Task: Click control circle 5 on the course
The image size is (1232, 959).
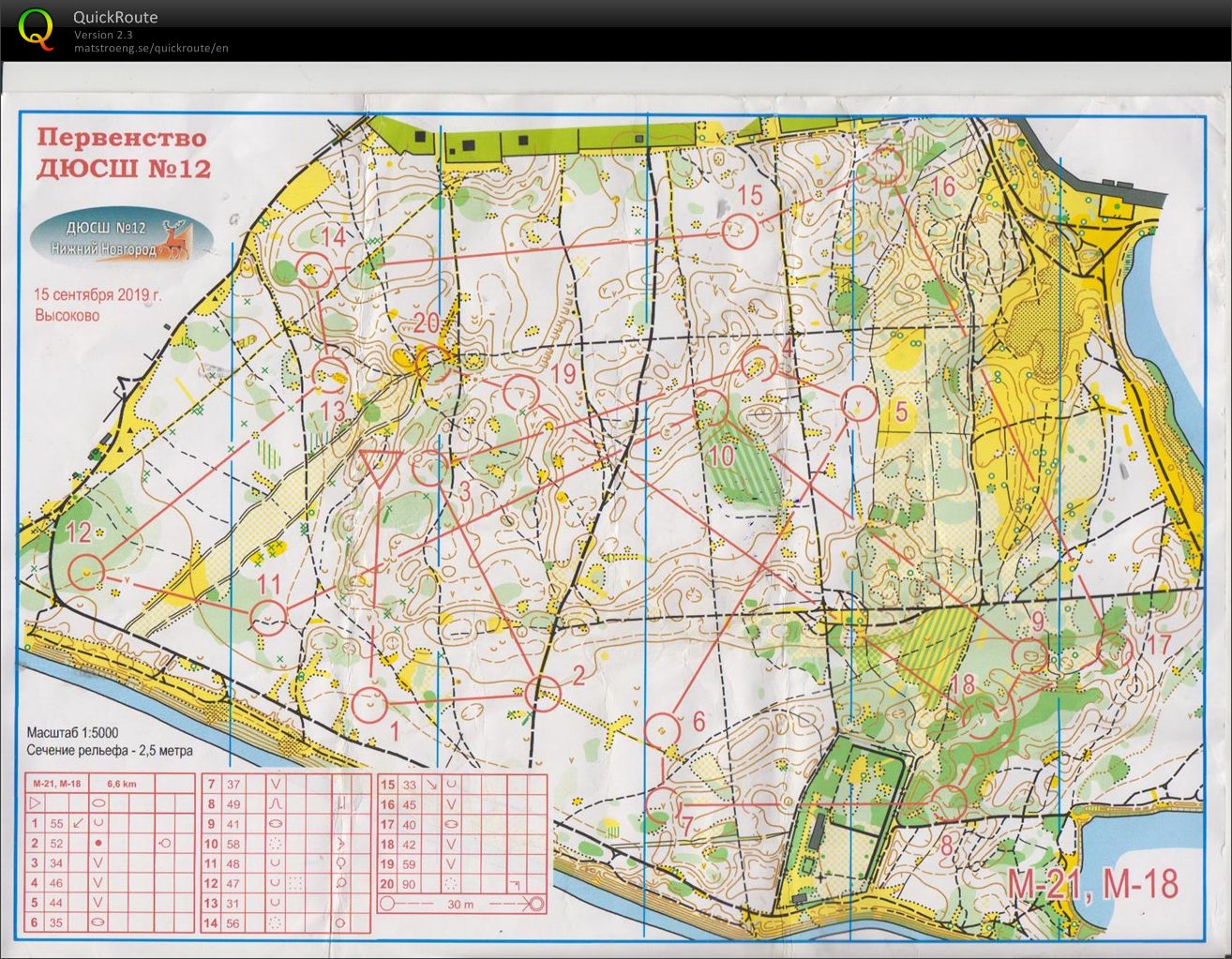Action: [859, 403]
